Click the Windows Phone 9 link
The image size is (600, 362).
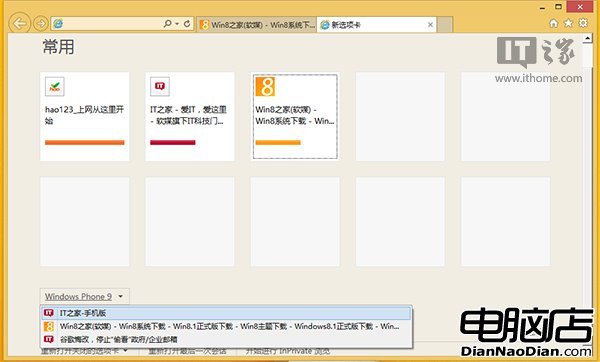[x=78, y=297]
